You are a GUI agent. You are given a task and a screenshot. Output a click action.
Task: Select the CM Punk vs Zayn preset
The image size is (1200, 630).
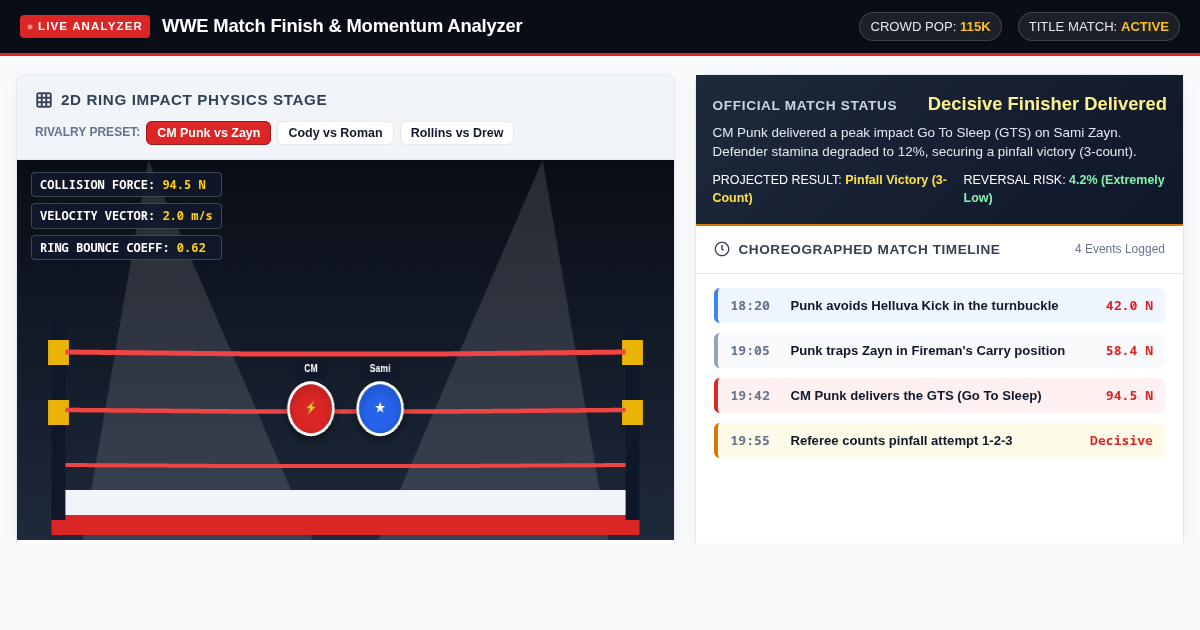point(208,133)
